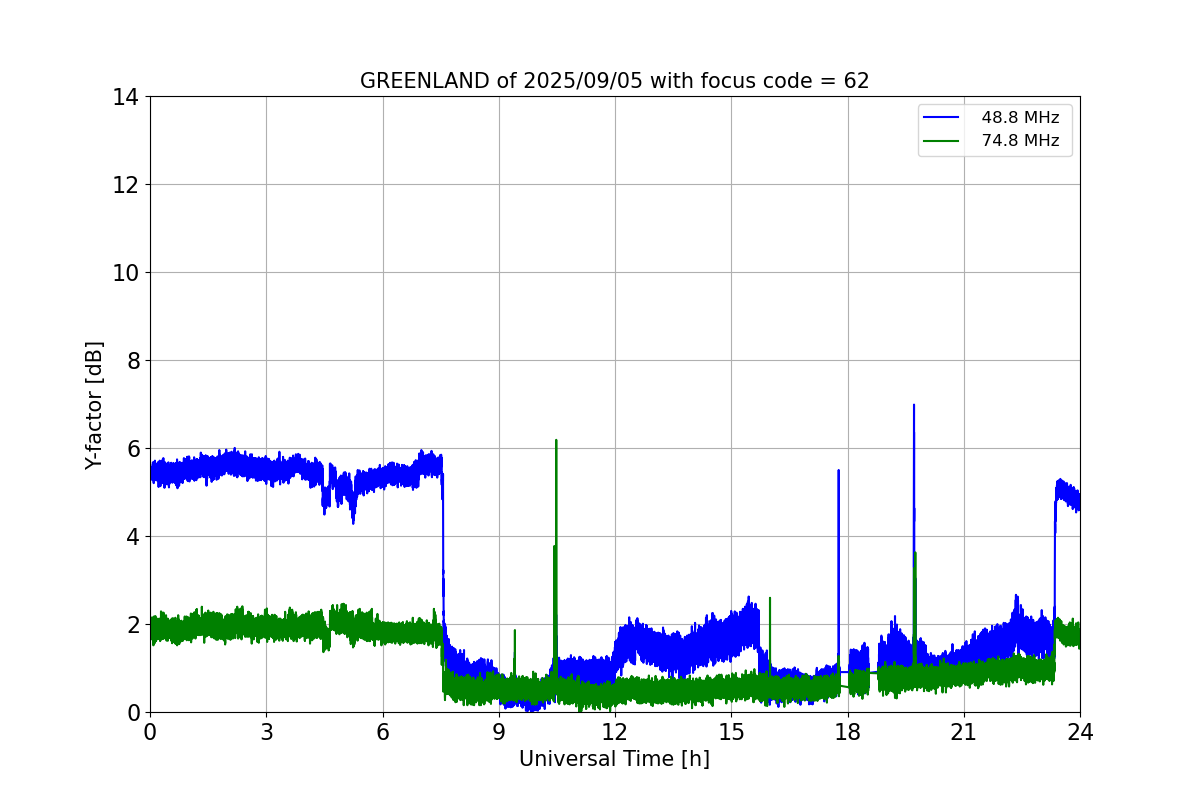Click the green line sample in legend

[941, 142]
